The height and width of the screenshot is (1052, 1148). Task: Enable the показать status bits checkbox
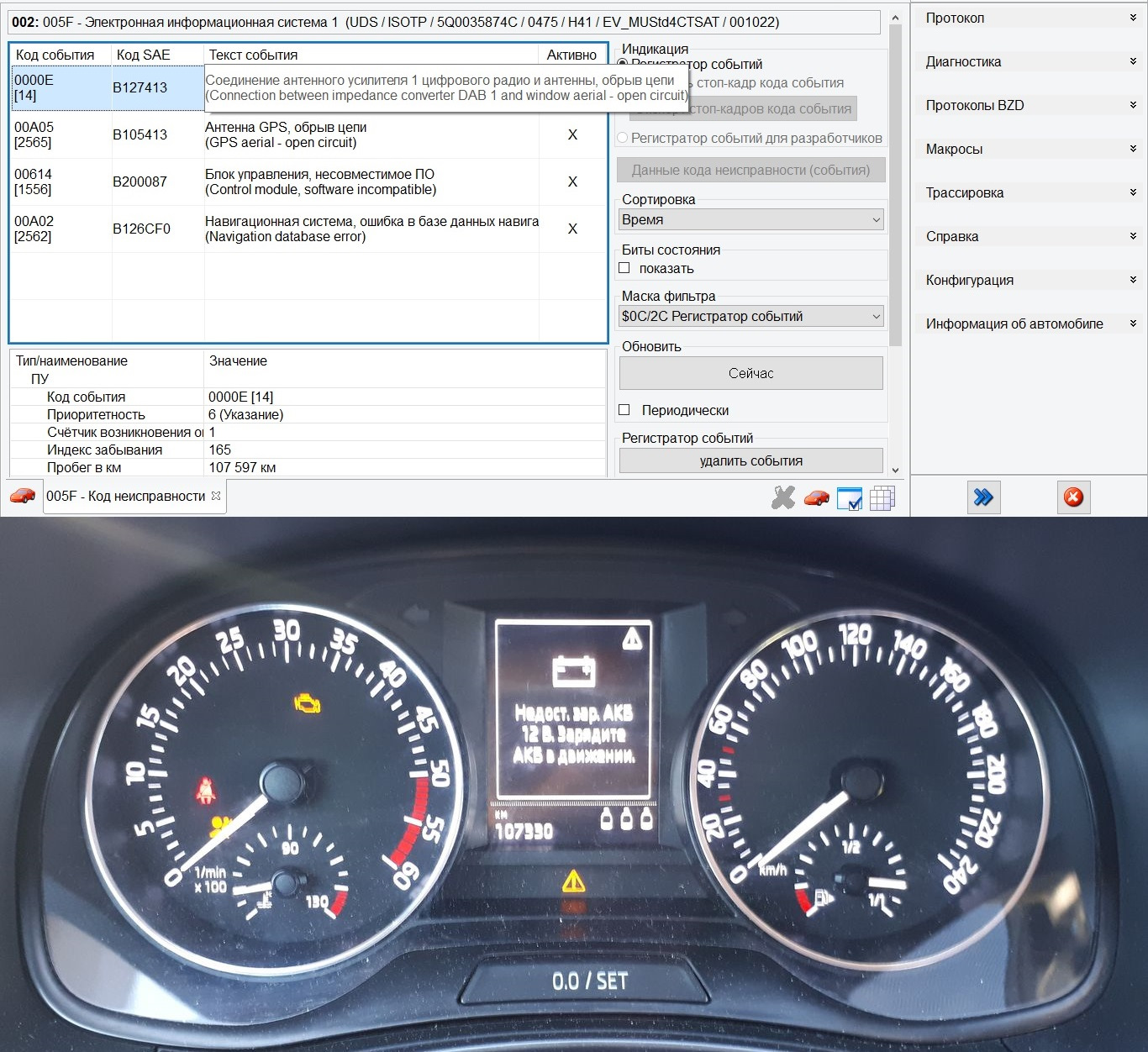pyautogui.click(x=624, y=268)
